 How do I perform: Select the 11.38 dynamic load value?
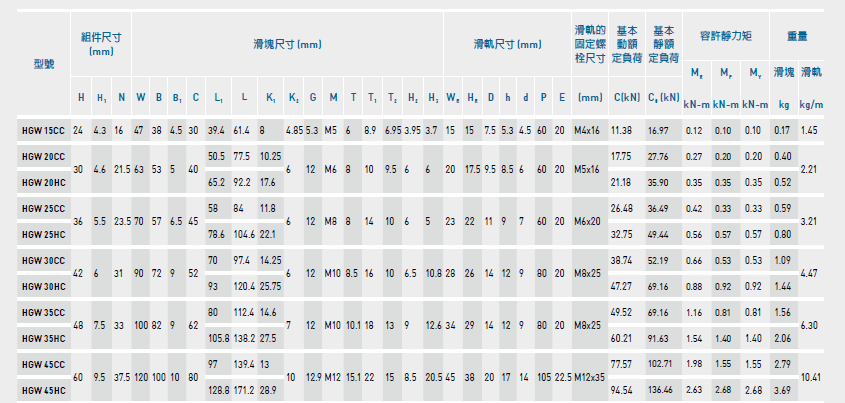click(x=621, y=130)
